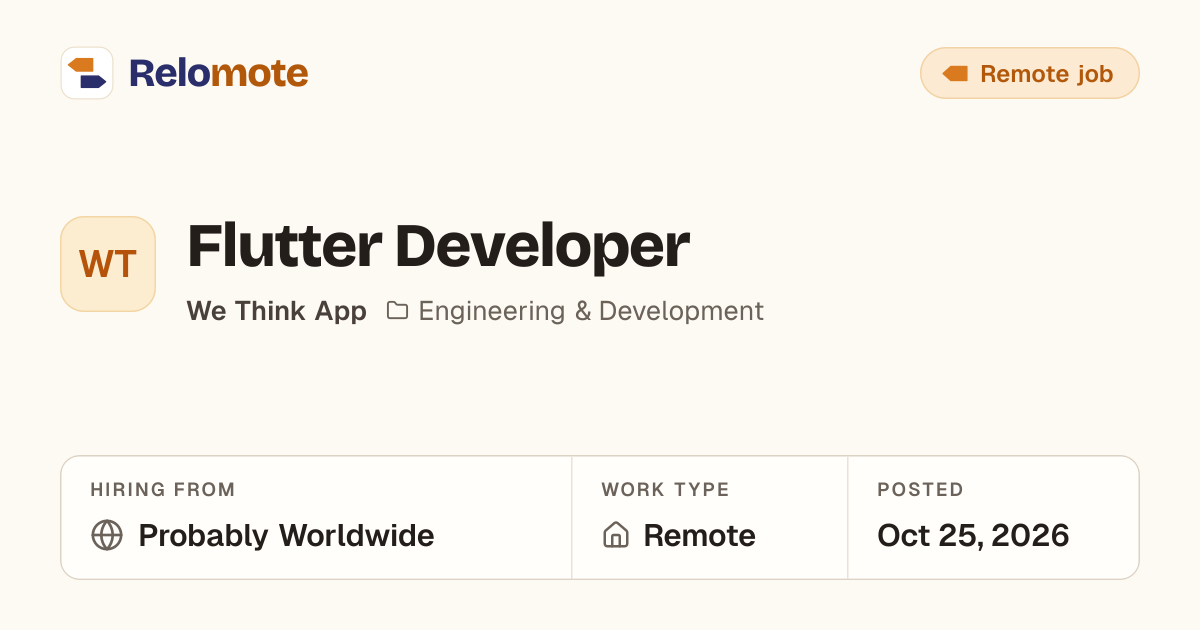This screenshot has height=630, width=1200.
Task: Open the Engineering & Development category
Action: 591,311
